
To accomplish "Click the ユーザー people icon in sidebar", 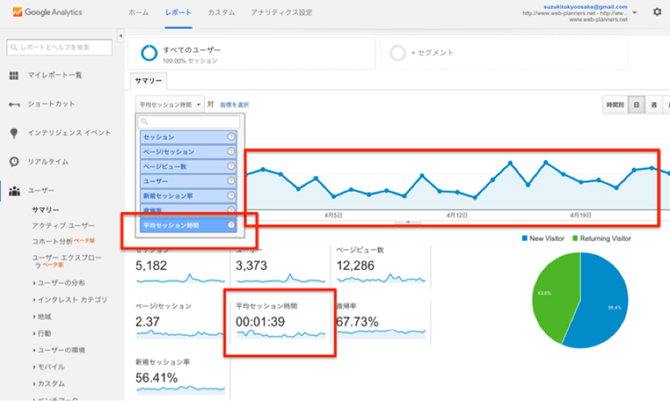I will point(14,190).
